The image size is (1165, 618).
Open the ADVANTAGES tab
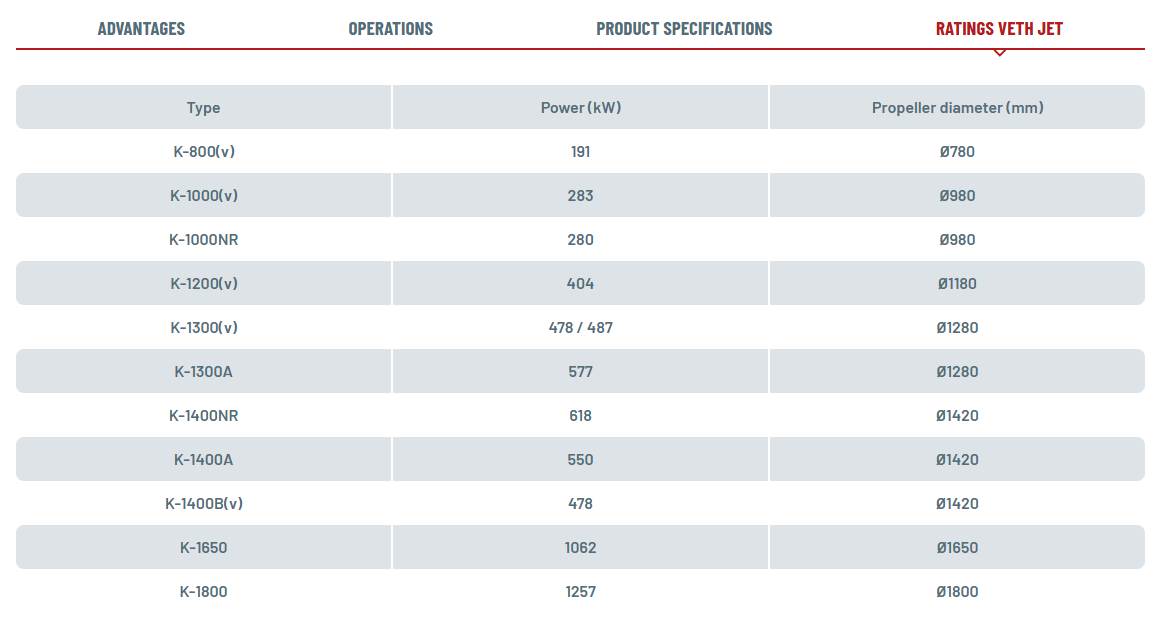coord(140,28)
